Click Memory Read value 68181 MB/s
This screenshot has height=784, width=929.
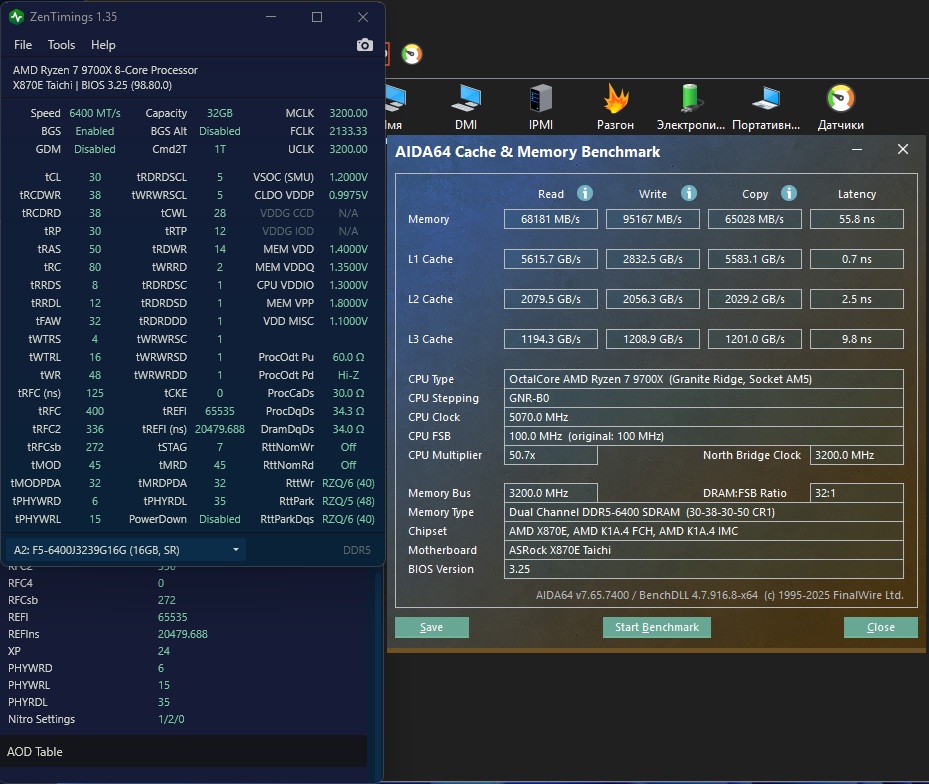(x=550, y=219)
